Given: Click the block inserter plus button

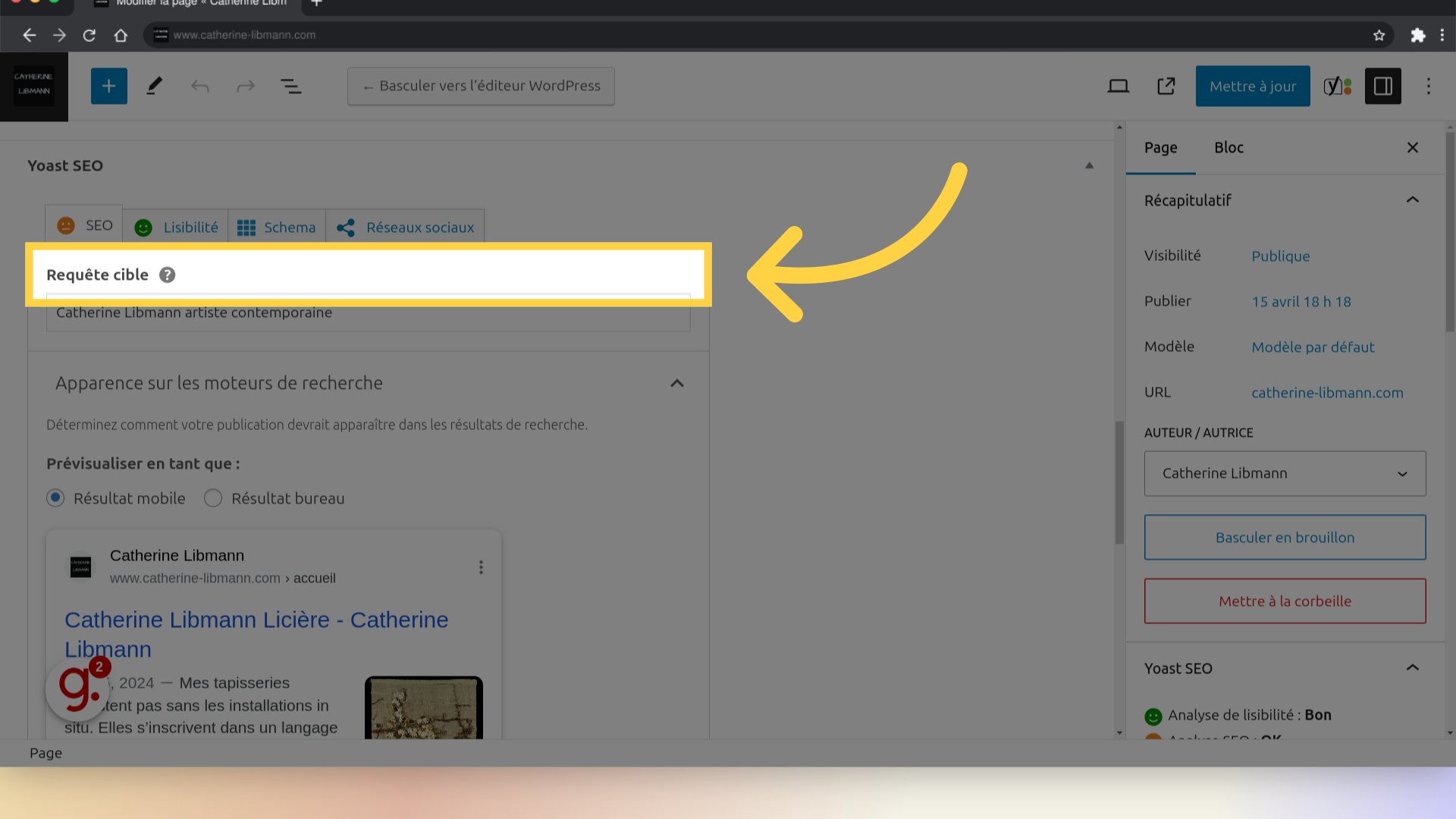Looking at the screenshot, I should [109, 86].
